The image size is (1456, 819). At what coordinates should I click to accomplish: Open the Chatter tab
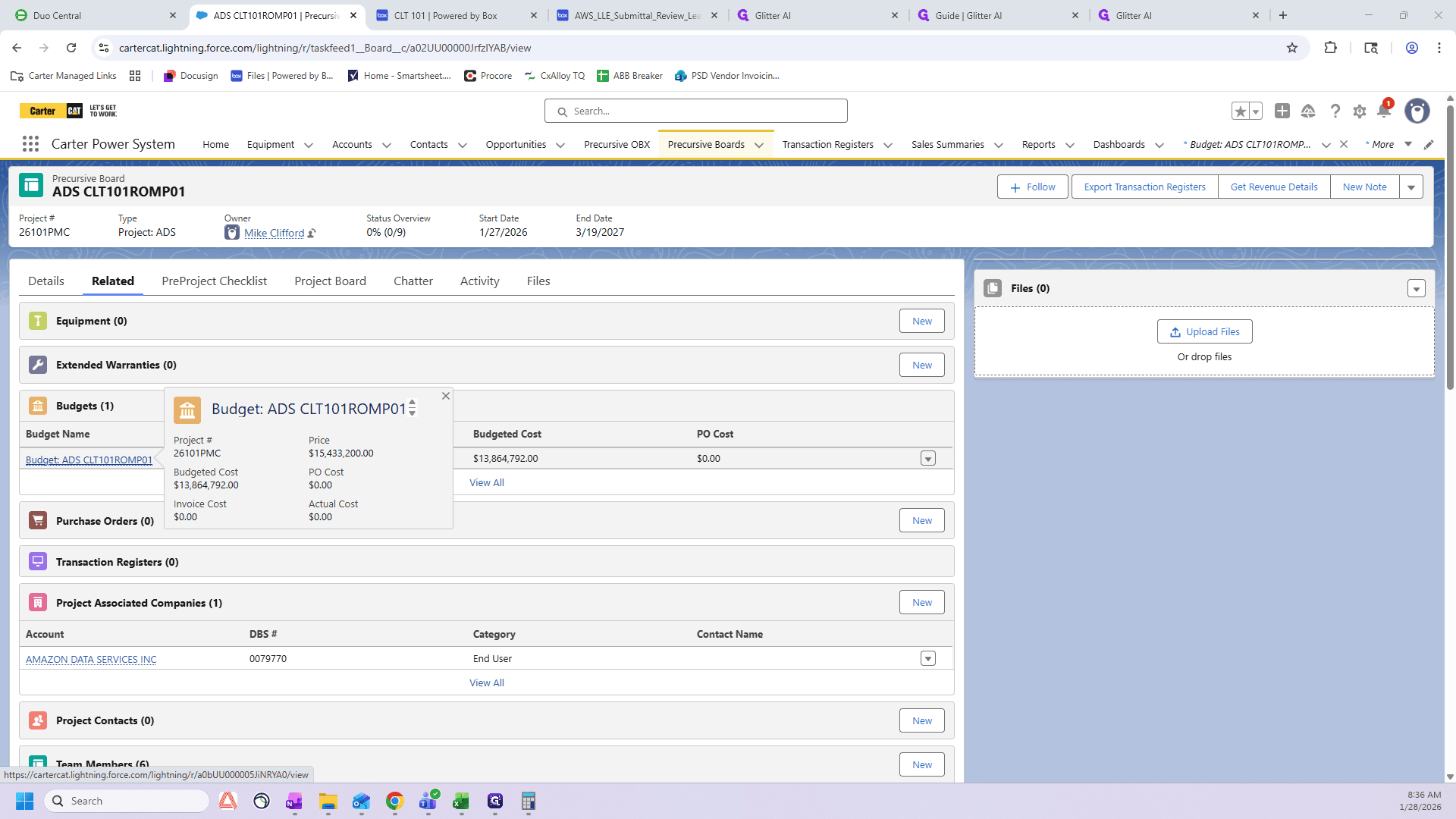click(413, 281)
